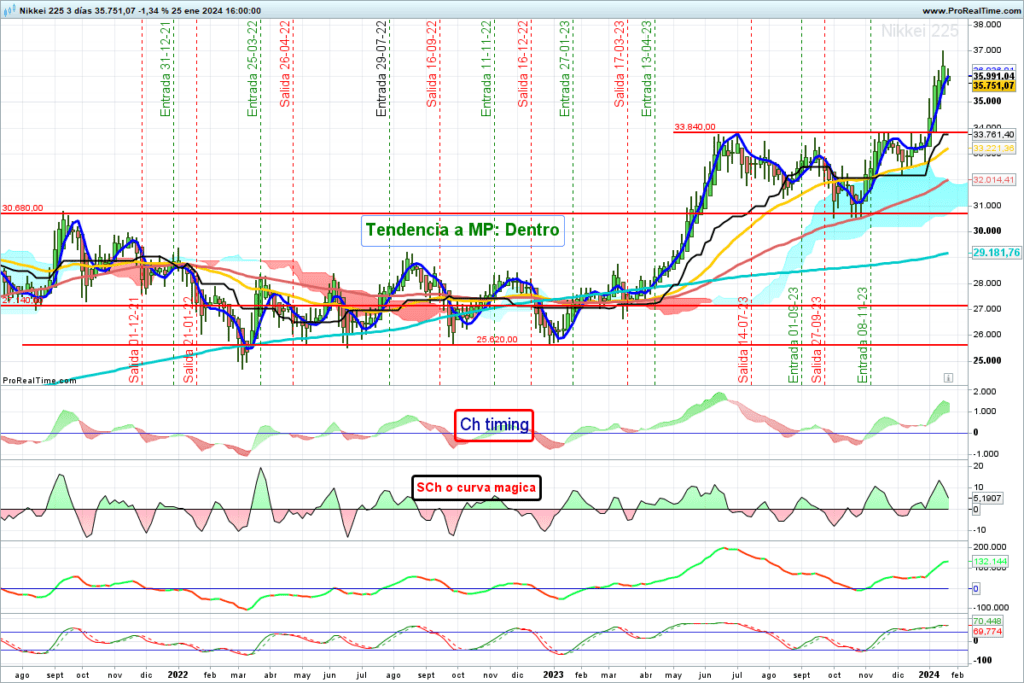The height and width of the screenshot is (683, 1024).
Task: Select the 'Salida 26-04-22' marker label
Action: (x=285, y=64)
